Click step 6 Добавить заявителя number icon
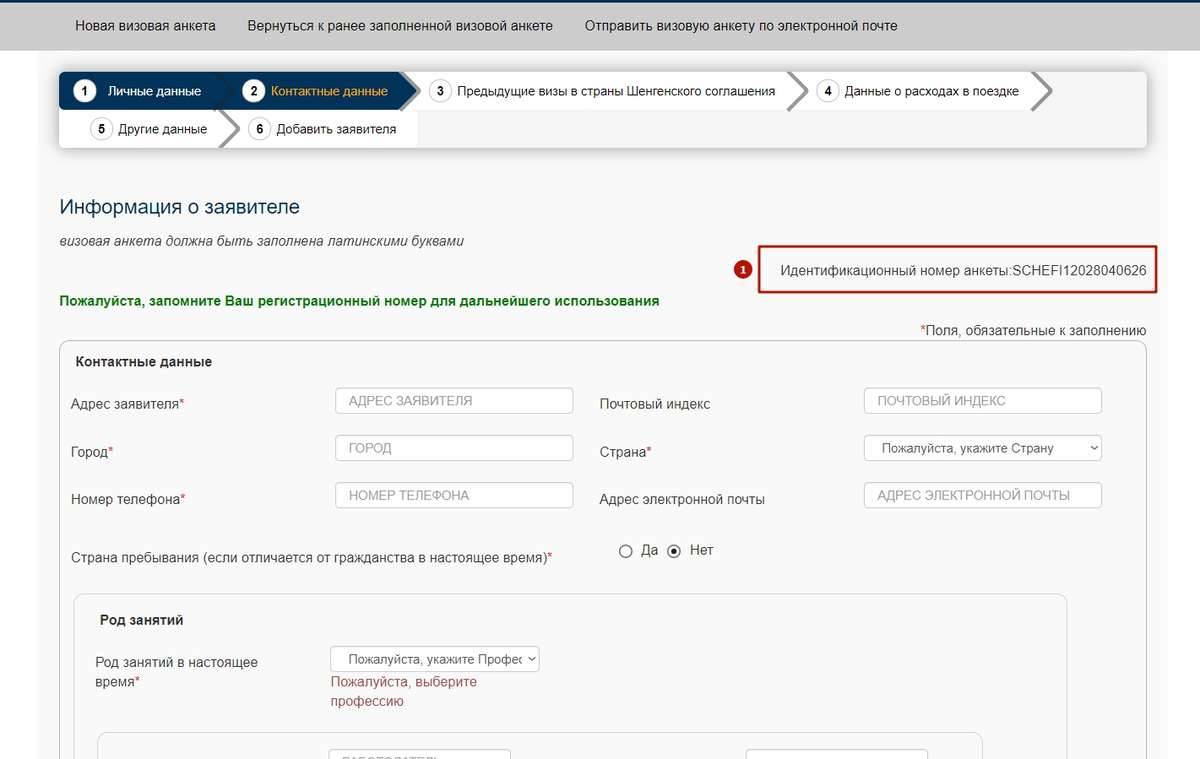The width and height of the screenshot is (1200, 759). [259, 129]
